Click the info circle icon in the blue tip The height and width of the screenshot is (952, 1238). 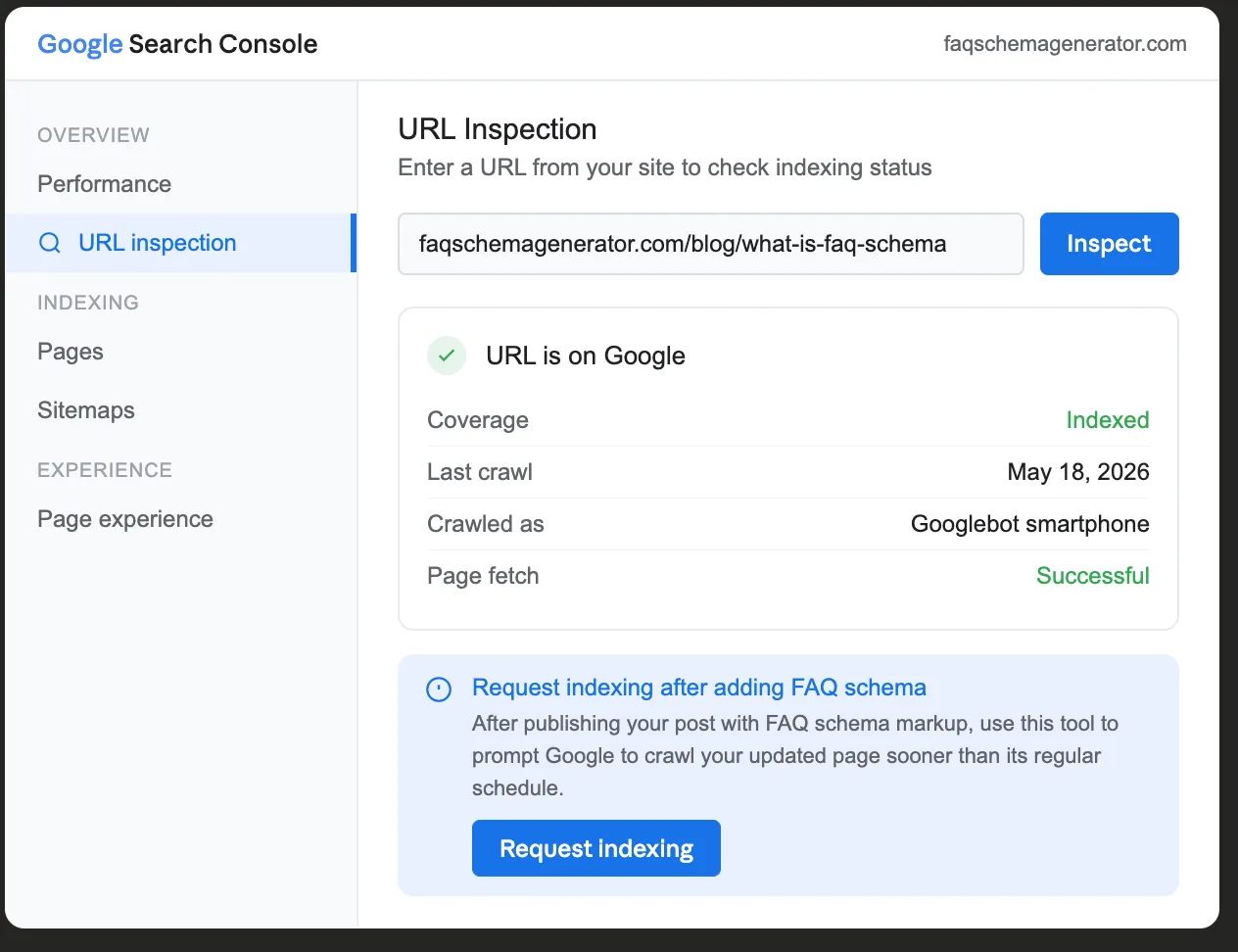click(x=439, y=690)
